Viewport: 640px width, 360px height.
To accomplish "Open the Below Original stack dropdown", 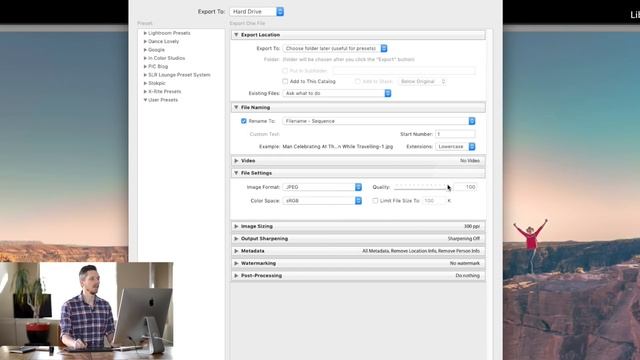I will pos(422,82).
